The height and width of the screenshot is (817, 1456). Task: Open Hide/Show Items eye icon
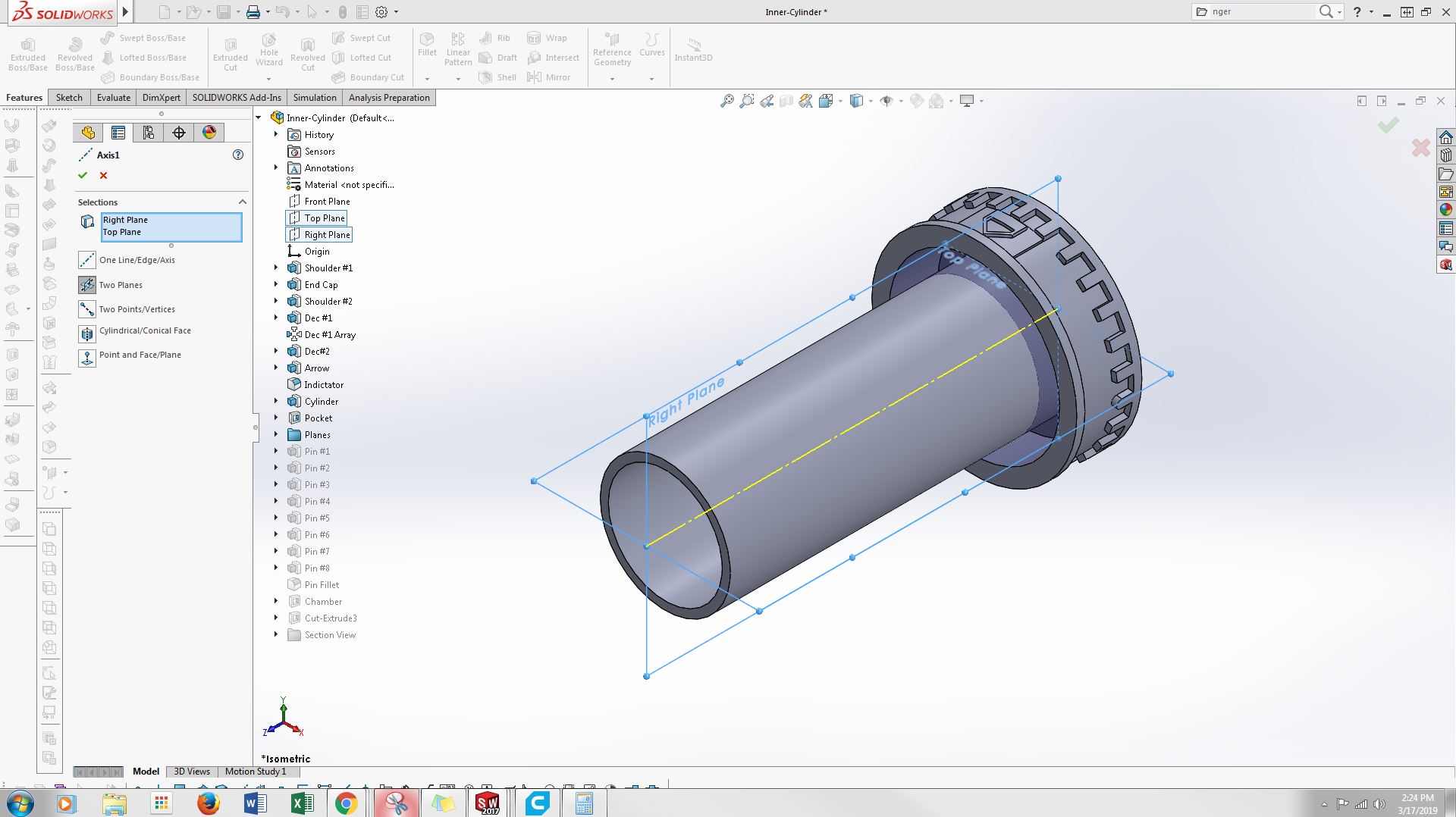(x=886, y=101)
